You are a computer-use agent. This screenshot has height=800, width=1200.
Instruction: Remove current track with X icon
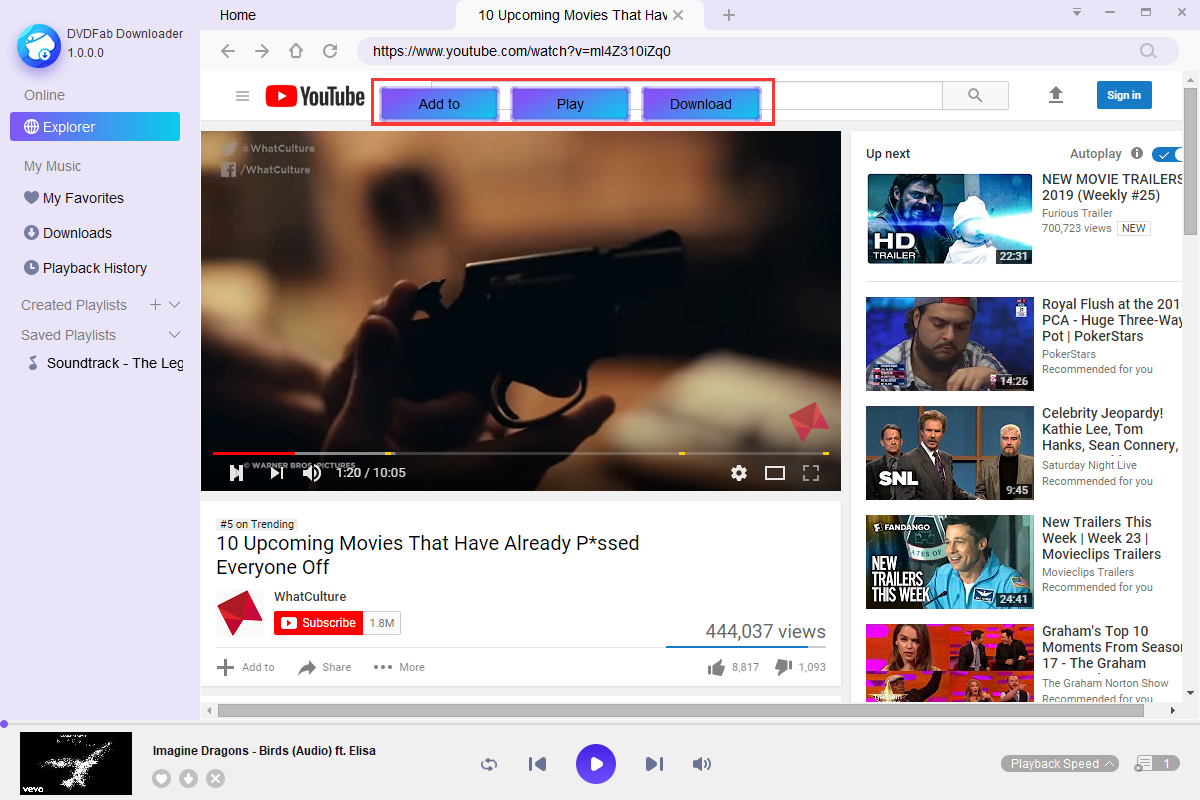point(216,778)
